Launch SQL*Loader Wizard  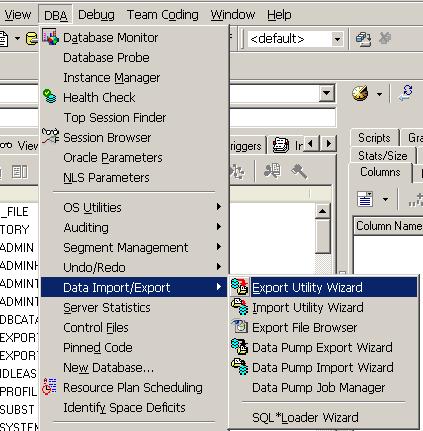click(323, 417)
